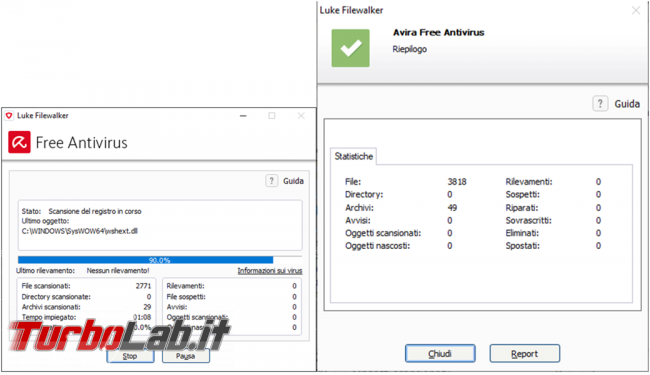
Task: Click the 'Avira Free Antivirus' heading
Action: pyautogui.click(x=439, y=32)
